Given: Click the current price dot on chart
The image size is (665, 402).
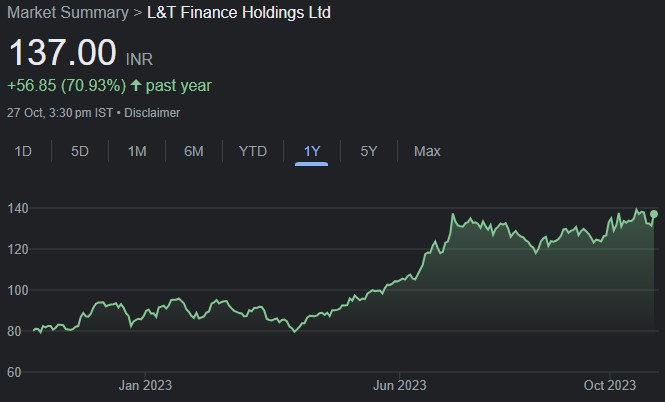Looking at the screenshot, I should [654, 214].
